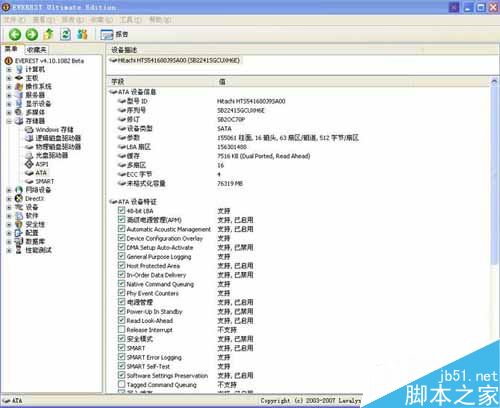The image size is (500, 408).
Task: Expand the 网络设备 tree node
Action: tap(9, 190)
